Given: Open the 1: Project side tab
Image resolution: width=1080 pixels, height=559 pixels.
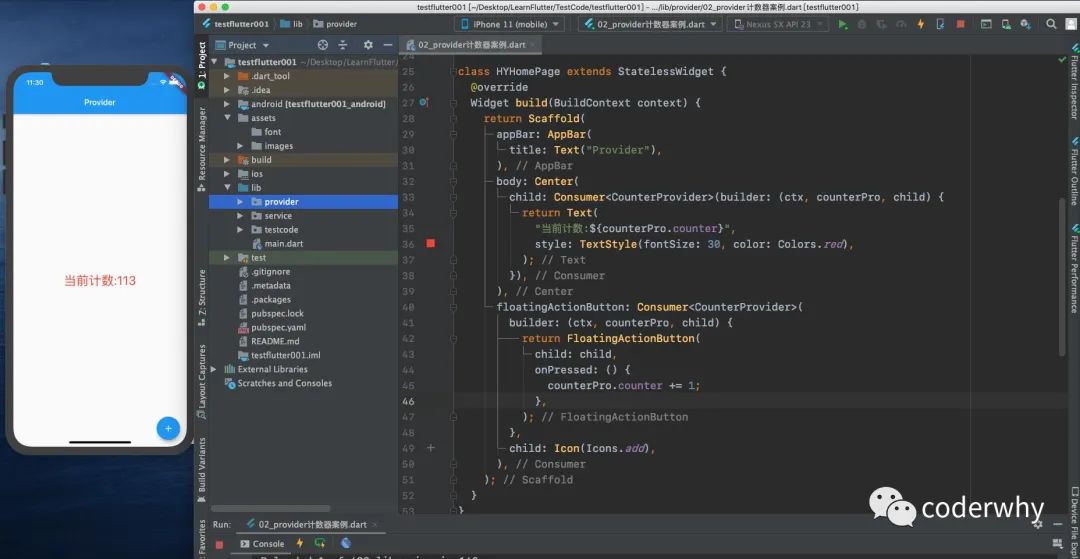Looking at the screenshot, I should (202, 67).
